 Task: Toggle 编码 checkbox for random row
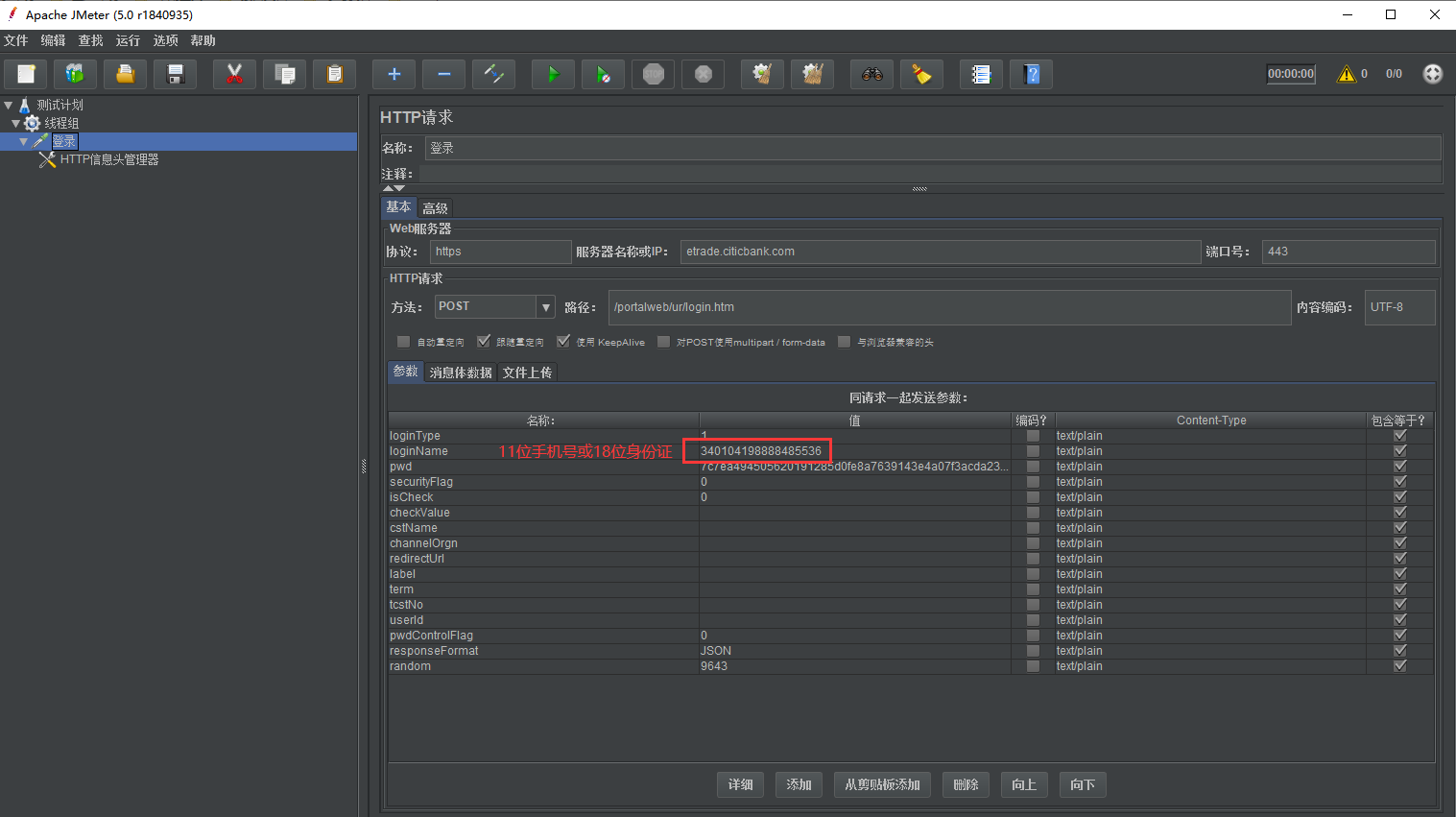(x=1033, y=666)
